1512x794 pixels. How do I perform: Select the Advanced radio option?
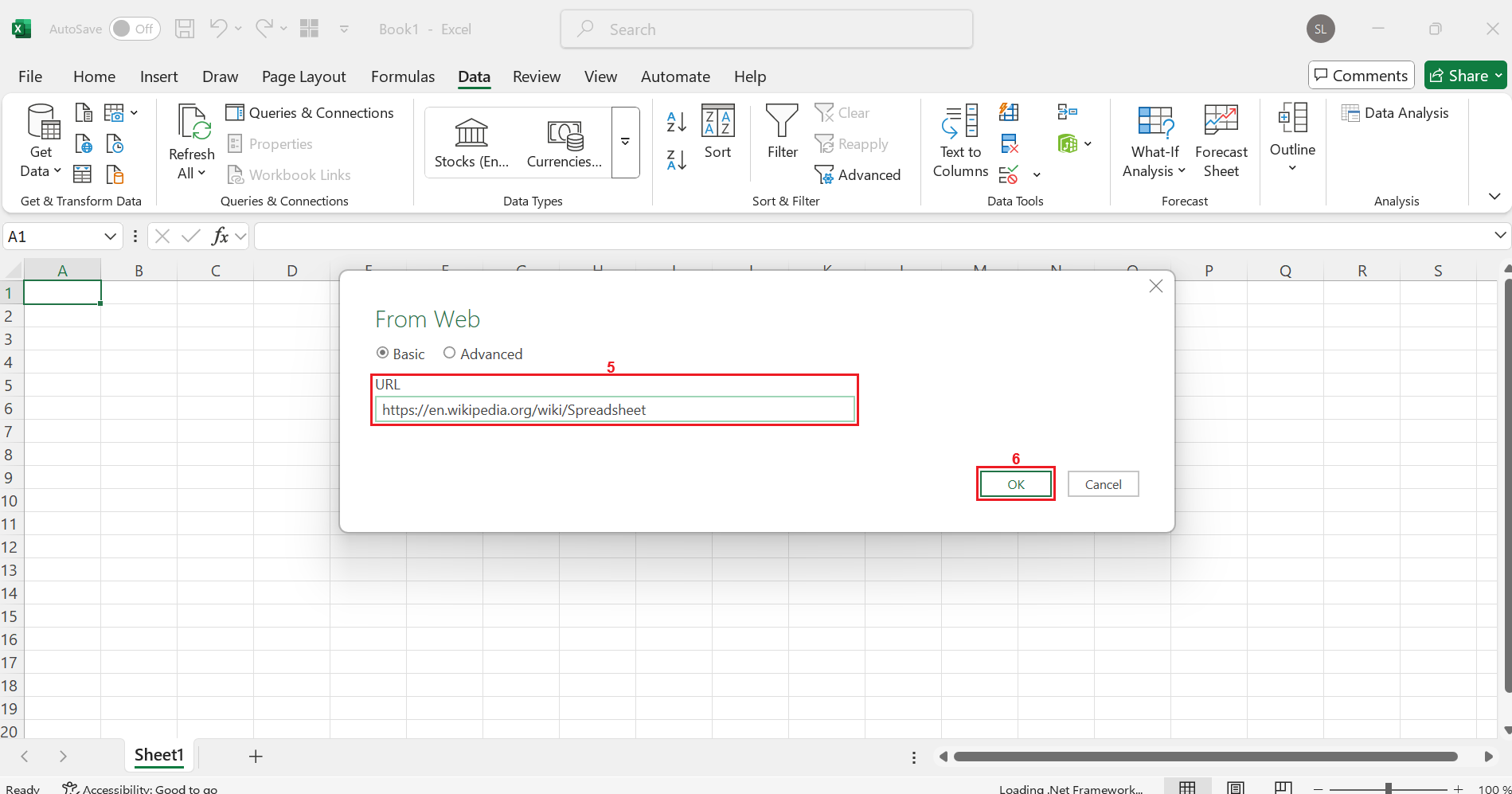click(x=450, y=353)
